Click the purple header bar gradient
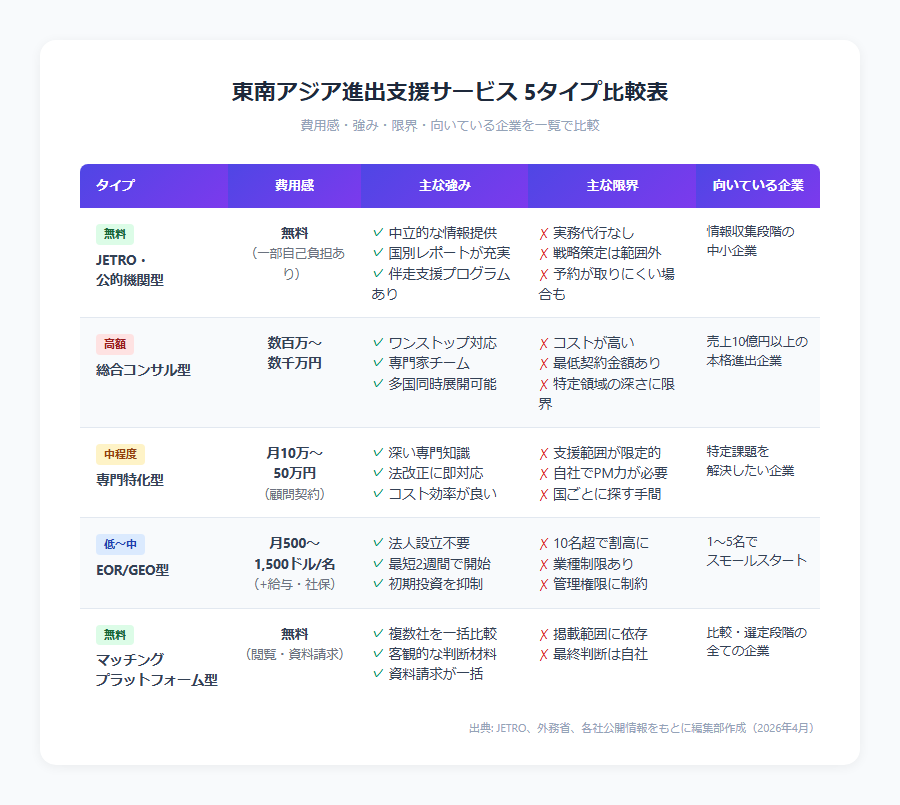900x805 pixels. pos(450,186)
